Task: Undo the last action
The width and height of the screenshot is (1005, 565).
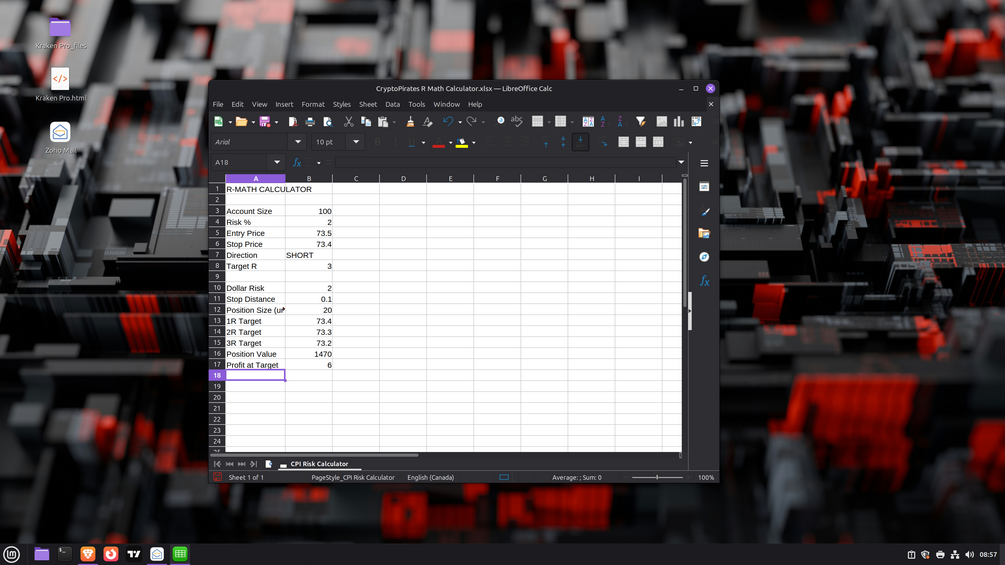Action: coord(448,122)
